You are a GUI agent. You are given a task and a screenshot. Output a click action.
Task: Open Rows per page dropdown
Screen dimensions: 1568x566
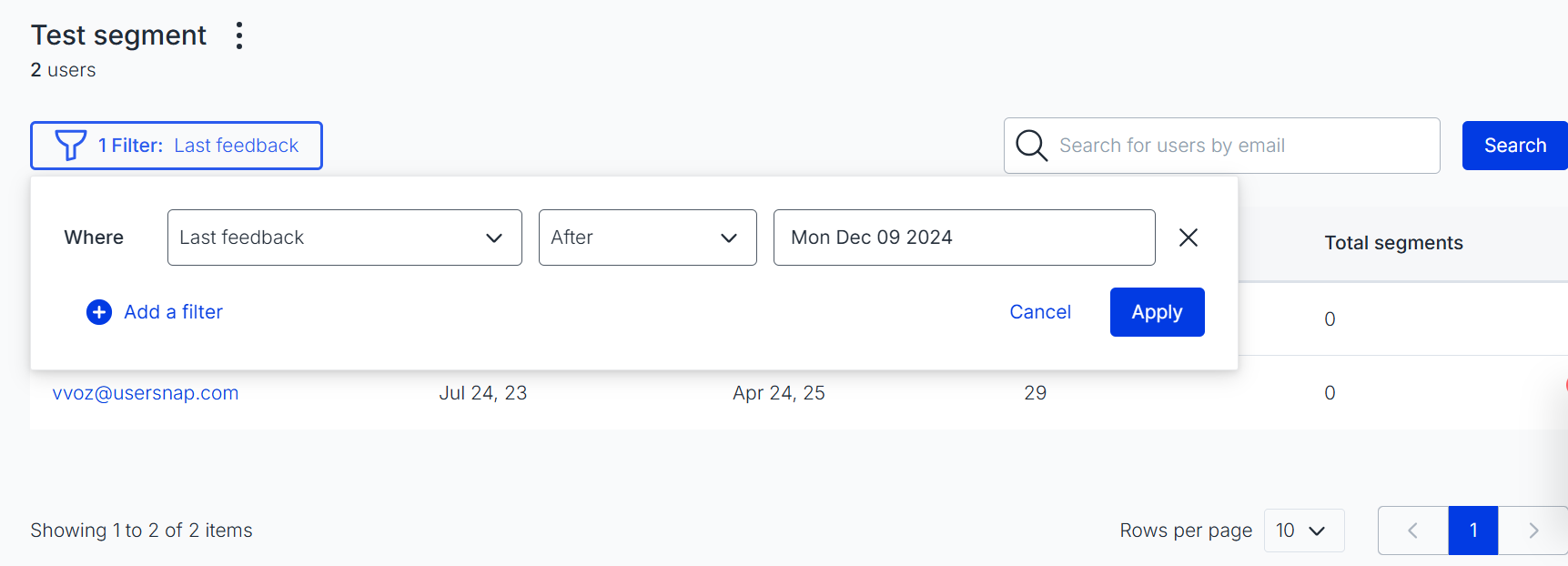pos(1304,531)
